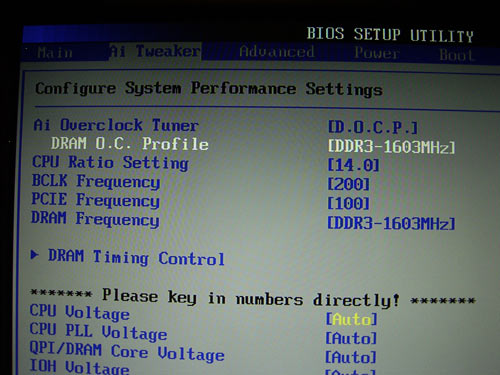Change the DRAM Frequency [DDR3-1603MHz] value
Screen dimensions: 500x375
[x=391, y=223]
